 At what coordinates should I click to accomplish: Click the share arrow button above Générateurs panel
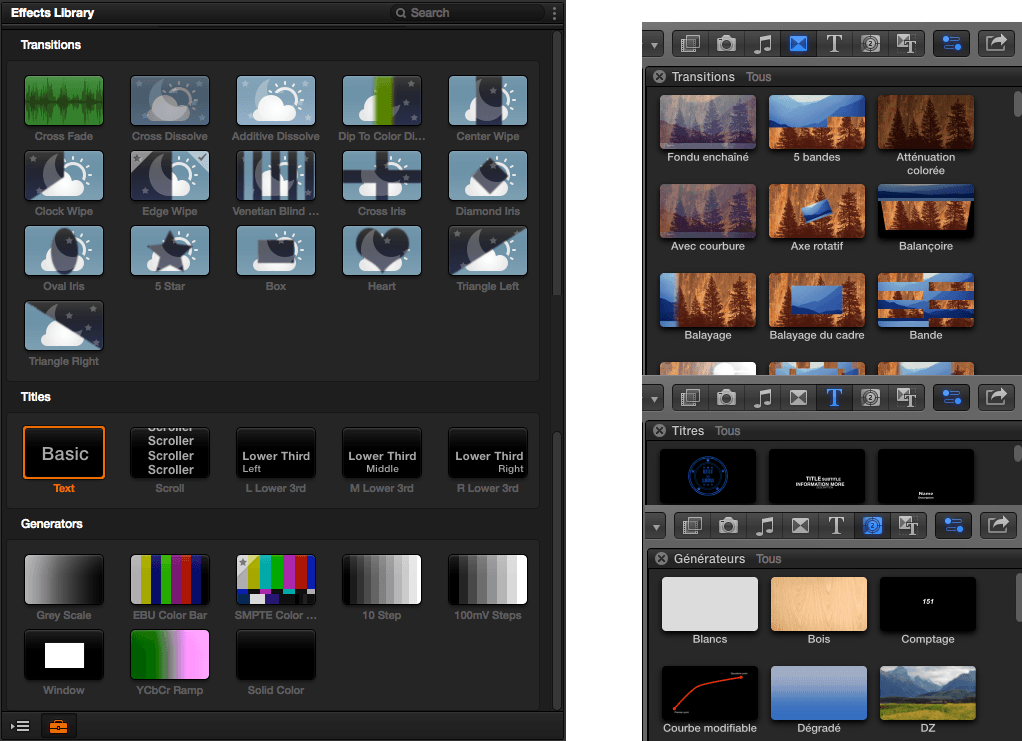(996, 525)
